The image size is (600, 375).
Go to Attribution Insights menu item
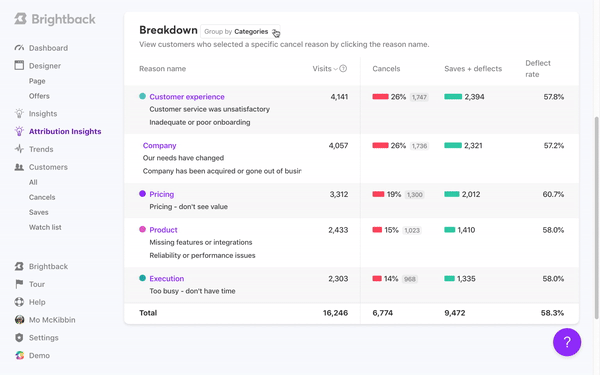point(65,131)
